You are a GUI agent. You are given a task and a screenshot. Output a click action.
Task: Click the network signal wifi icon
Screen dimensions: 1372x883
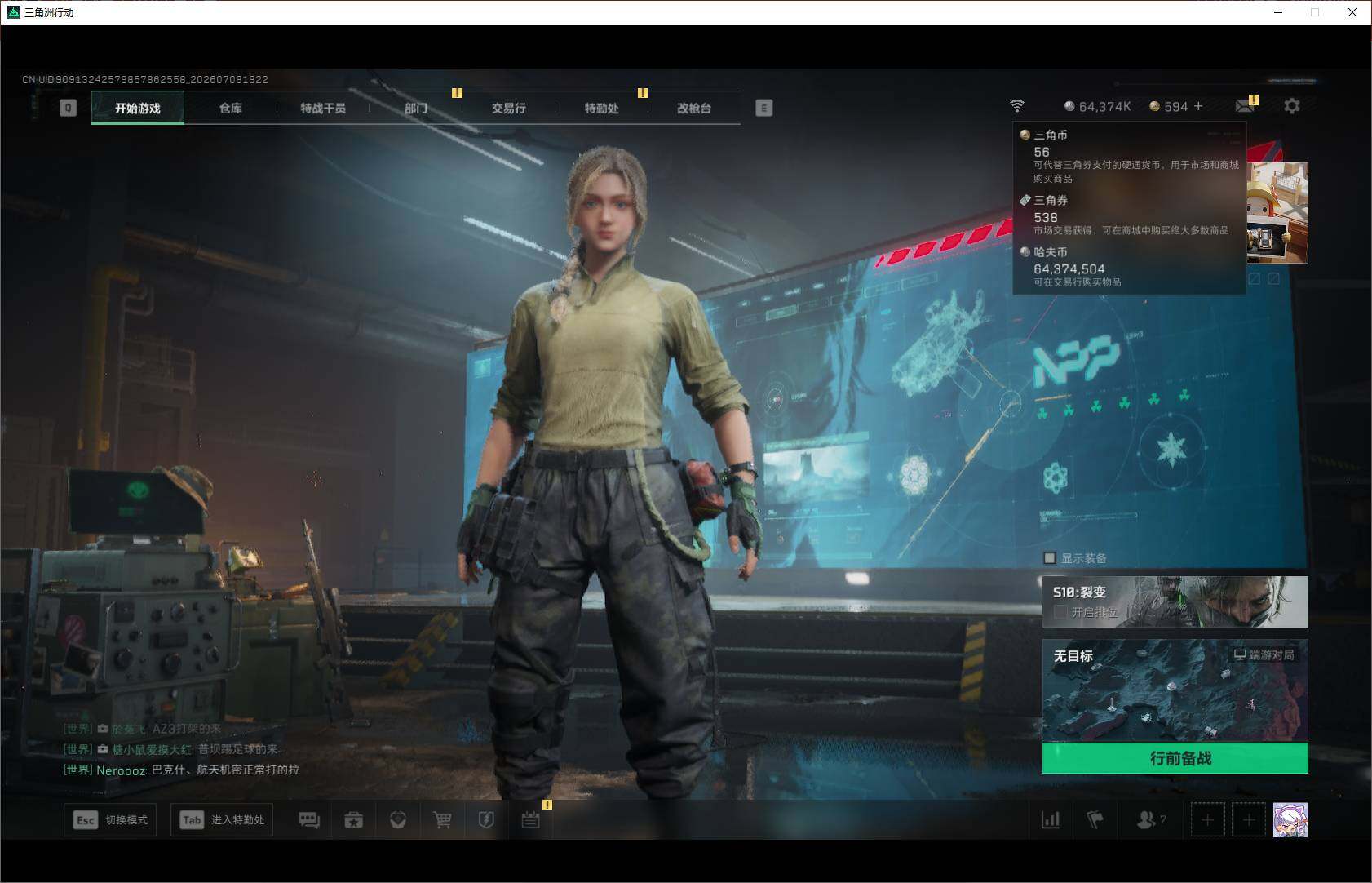[x=1016, y=106]
